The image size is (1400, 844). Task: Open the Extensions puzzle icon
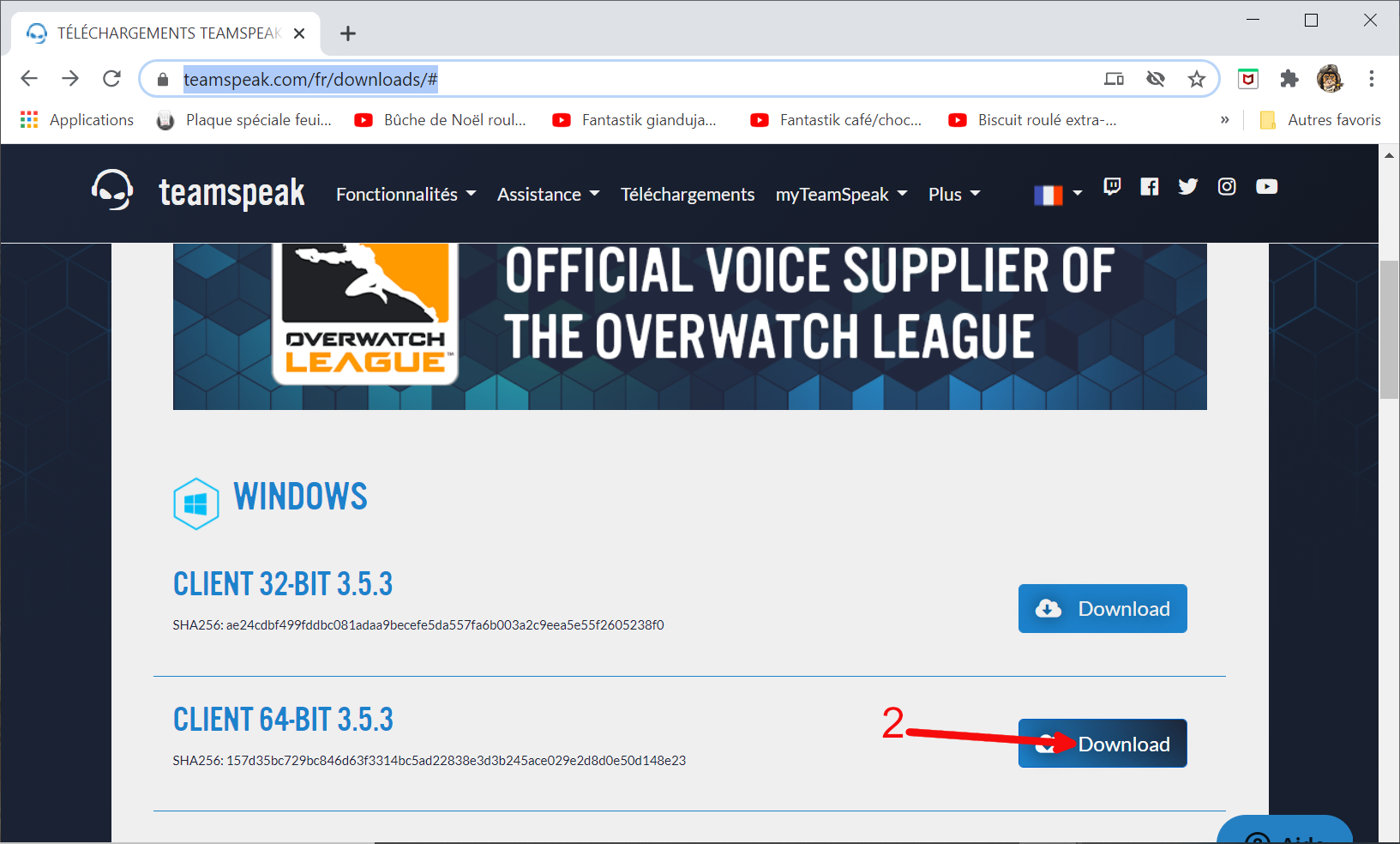(x=1289, y=79)
